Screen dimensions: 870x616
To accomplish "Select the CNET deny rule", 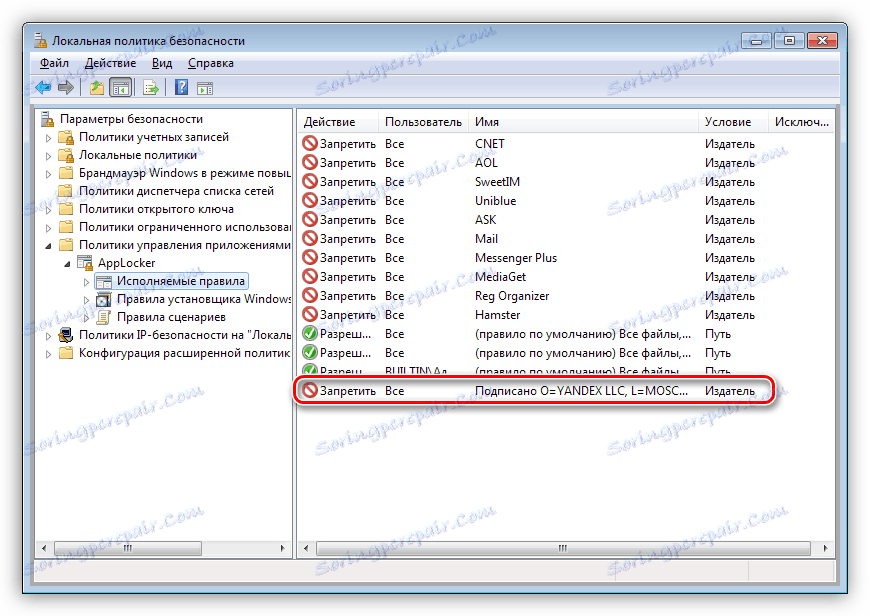I will click(x=486, y=143).
